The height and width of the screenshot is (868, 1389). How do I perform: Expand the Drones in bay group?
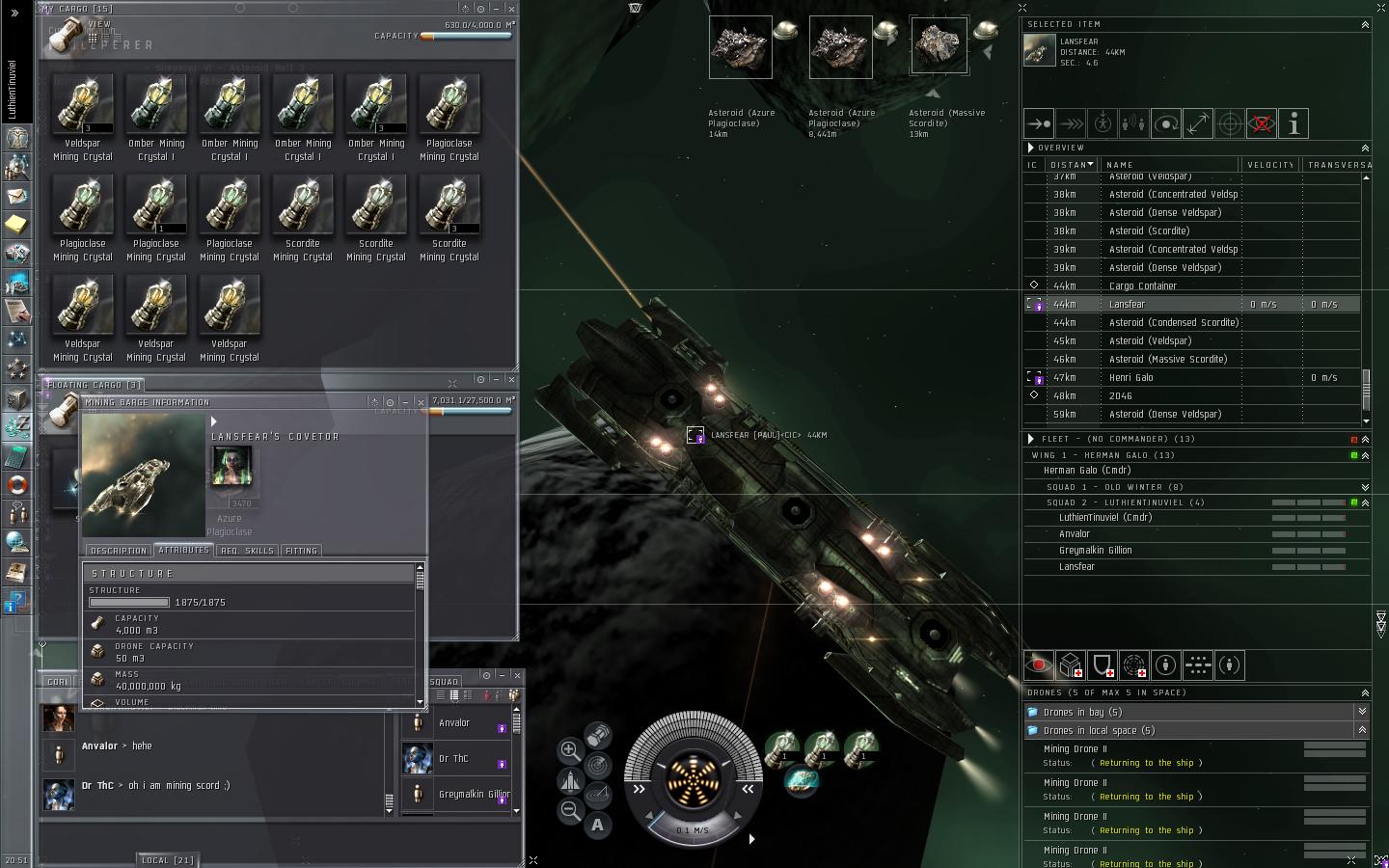click(1362, 712)
